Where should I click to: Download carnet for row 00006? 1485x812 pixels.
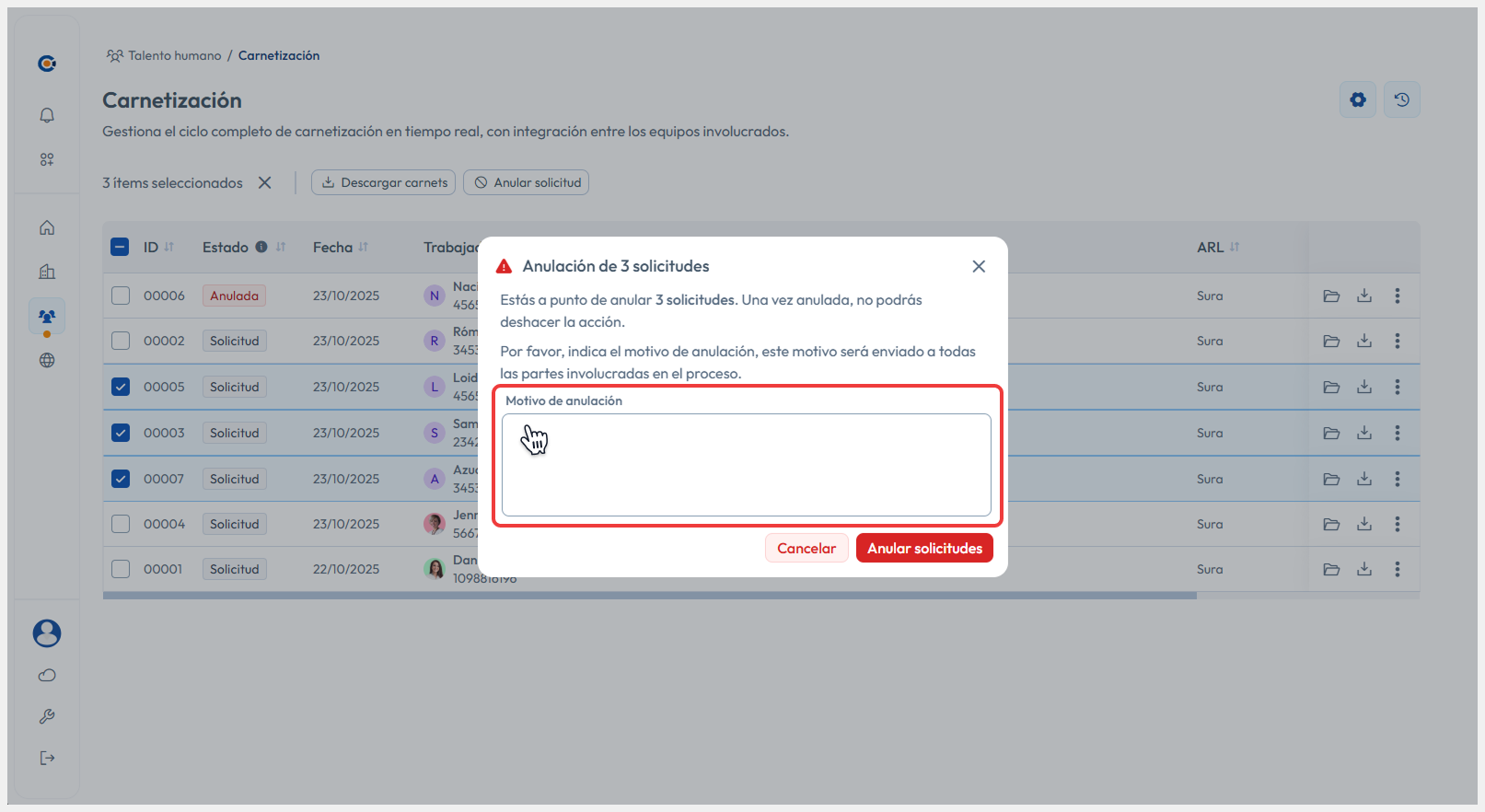tap(1363, 296)
